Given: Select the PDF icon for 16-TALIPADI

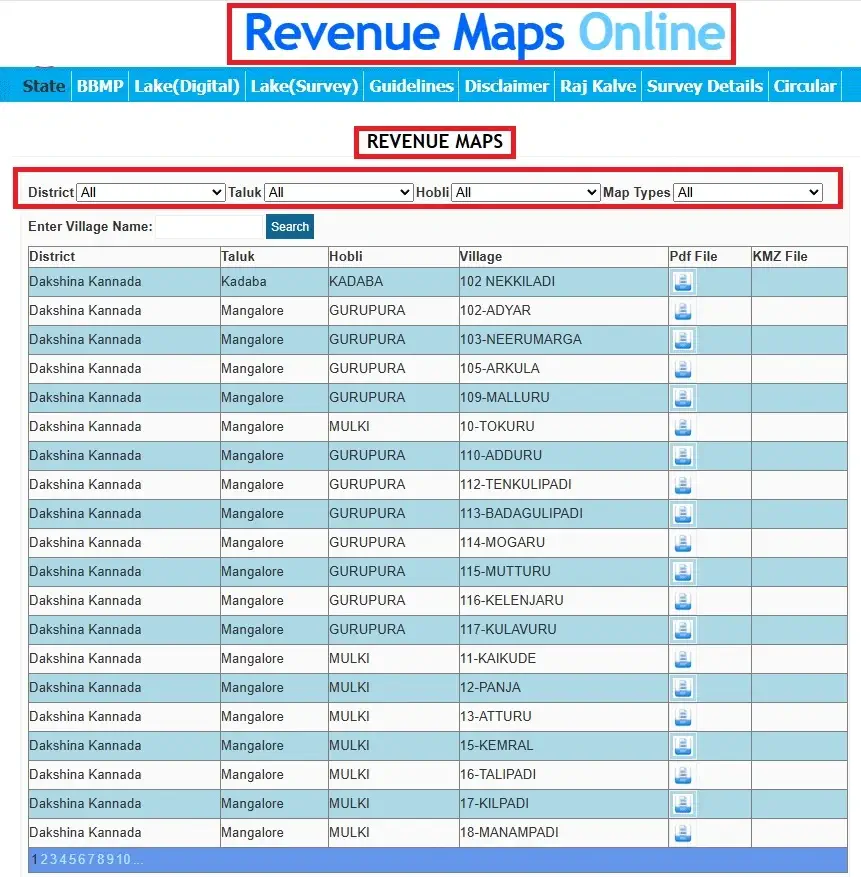Looking at the screenshot, I should pos(683,775).
